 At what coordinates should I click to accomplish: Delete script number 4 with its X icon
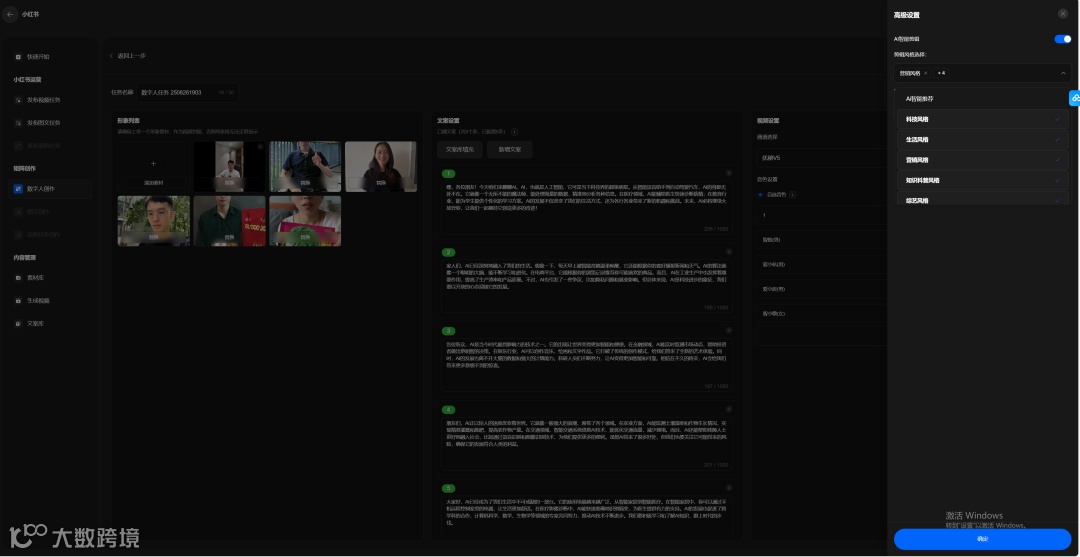(729, 409)
